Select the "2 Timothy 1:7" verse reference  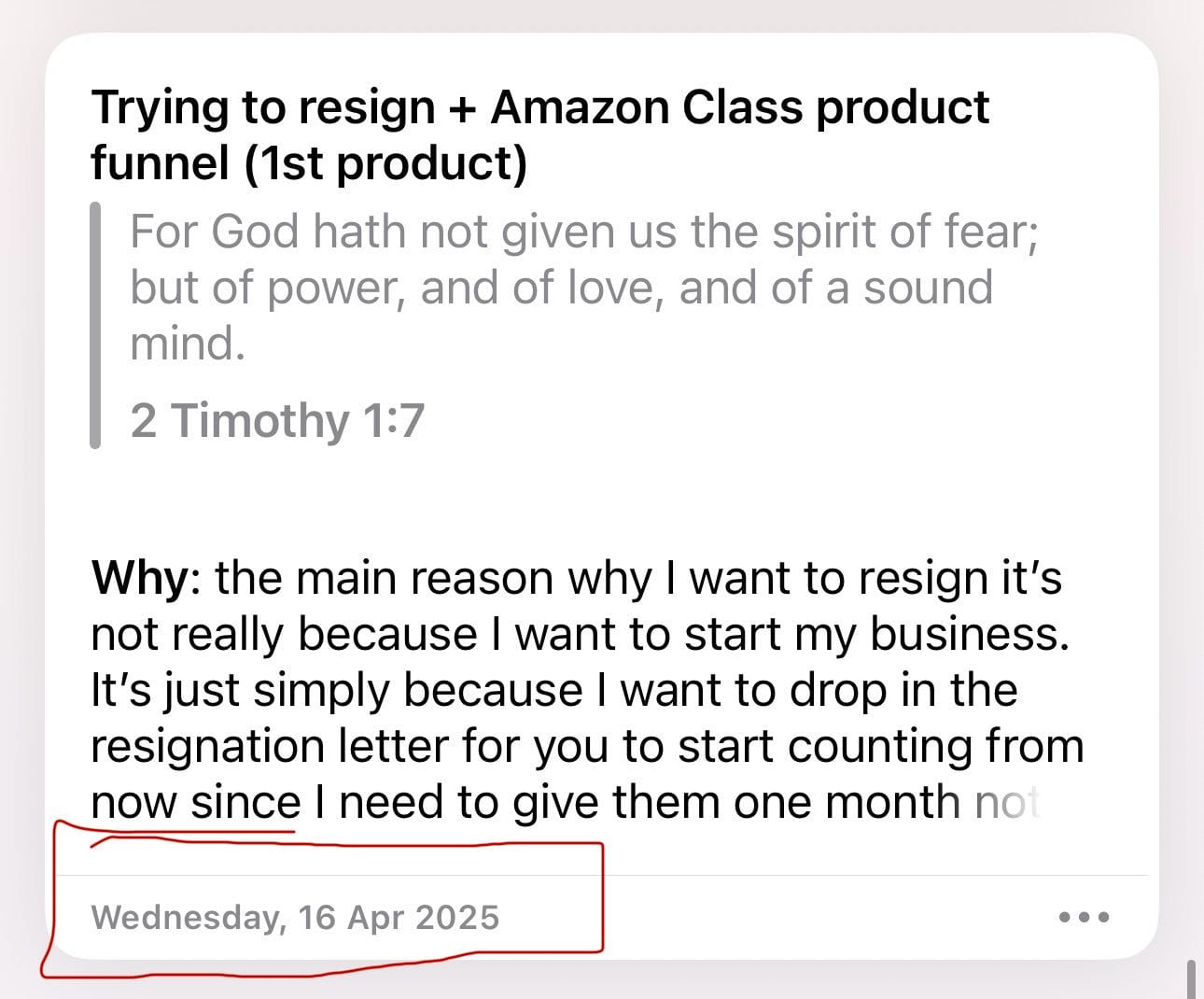point(277,420)
